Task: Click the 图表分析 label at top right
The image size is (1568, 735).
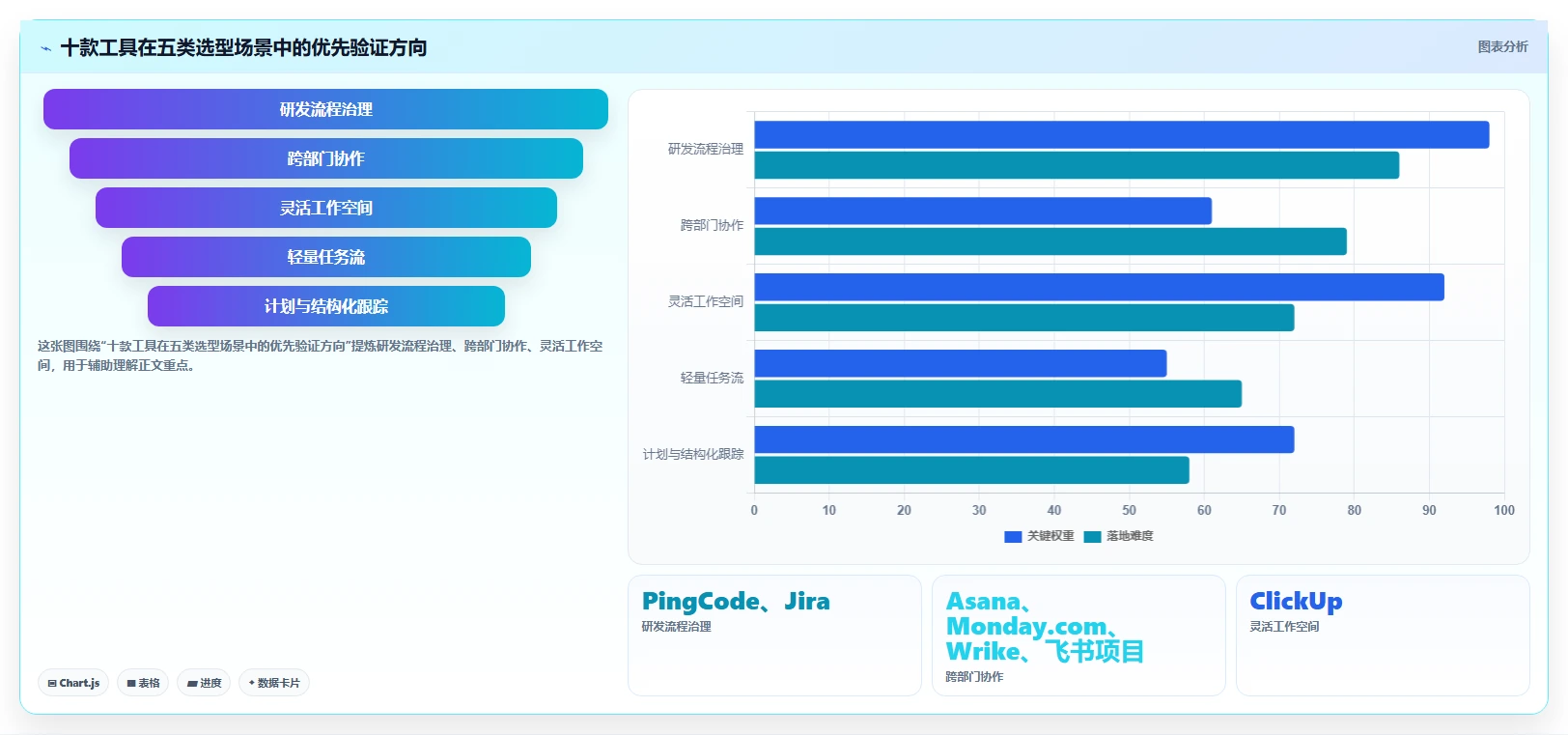Action: pos(1502,46)
